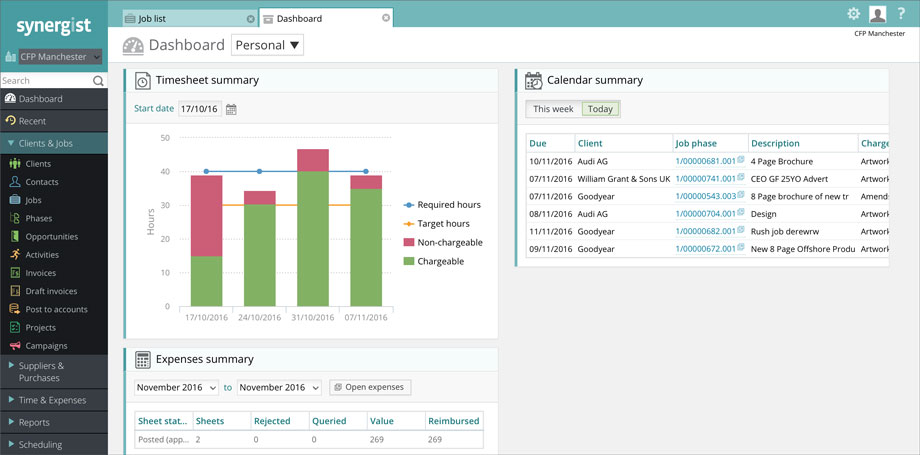Switch to the Job list tab
The height and width of the screenshot is (455, 920).
pos(191,18)
